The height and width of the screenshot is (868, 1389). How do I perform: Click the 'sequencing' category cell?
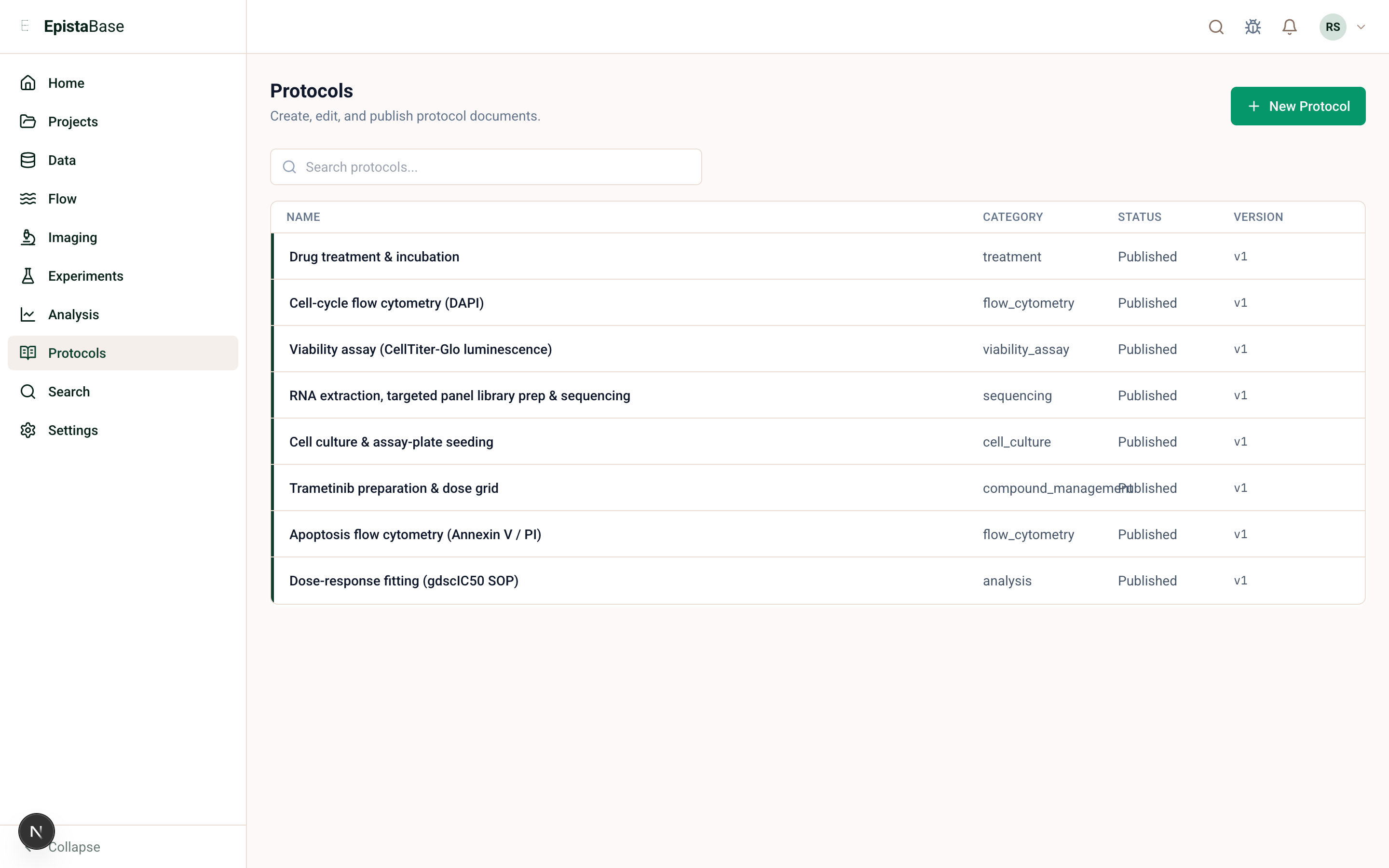click(x=1017, y=395)
